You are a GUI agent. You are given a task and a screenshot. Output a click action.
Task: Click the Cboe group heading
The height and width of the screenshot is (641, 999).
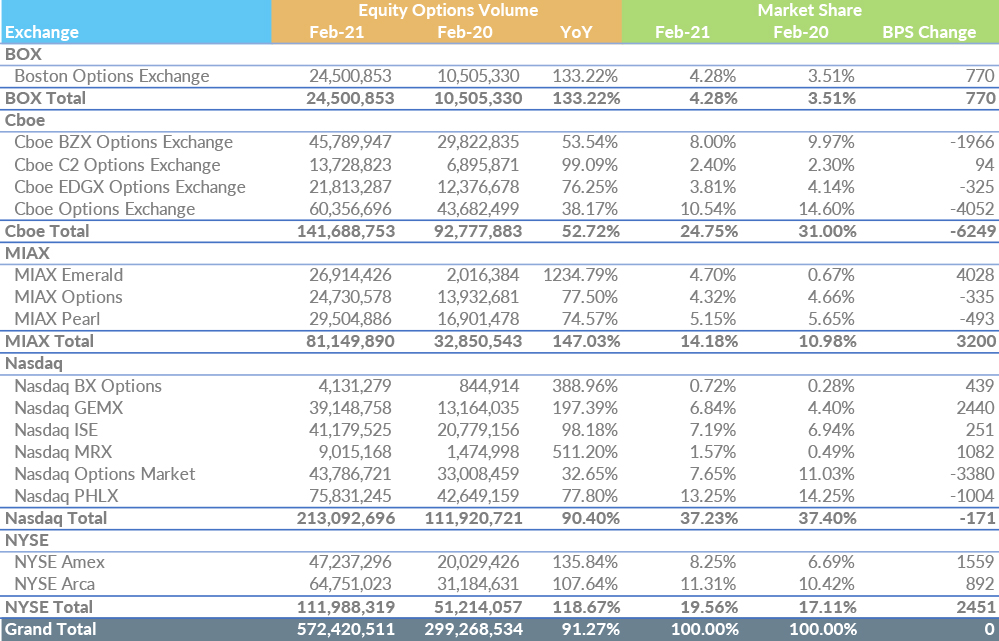click(25, 120)
